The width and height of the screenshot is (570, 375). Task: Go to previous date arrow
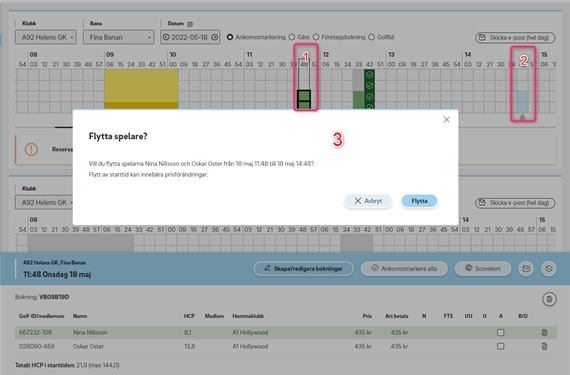coord(166,37)
